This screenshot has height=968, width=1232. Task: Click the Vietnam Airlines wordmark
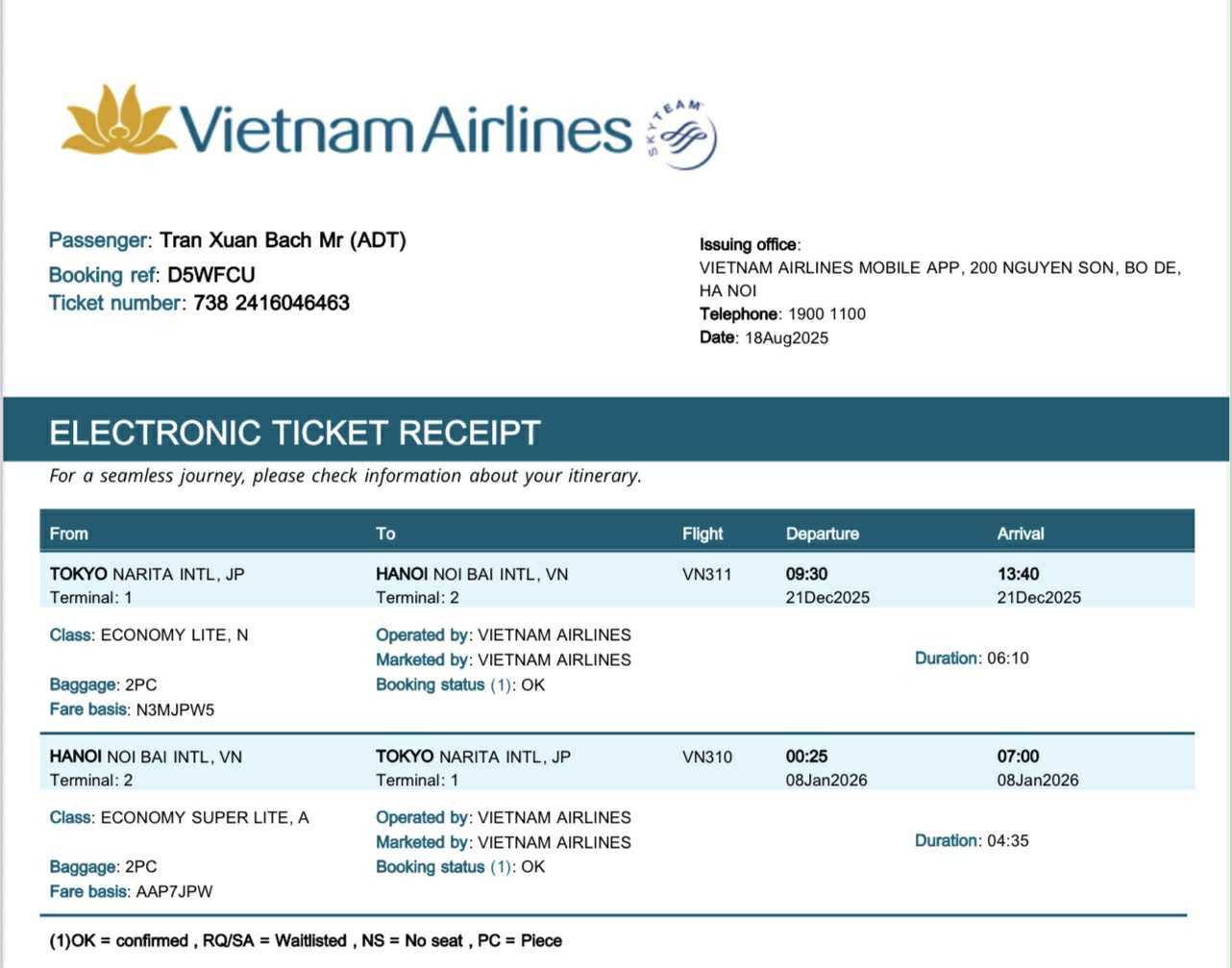click(406, 131)
